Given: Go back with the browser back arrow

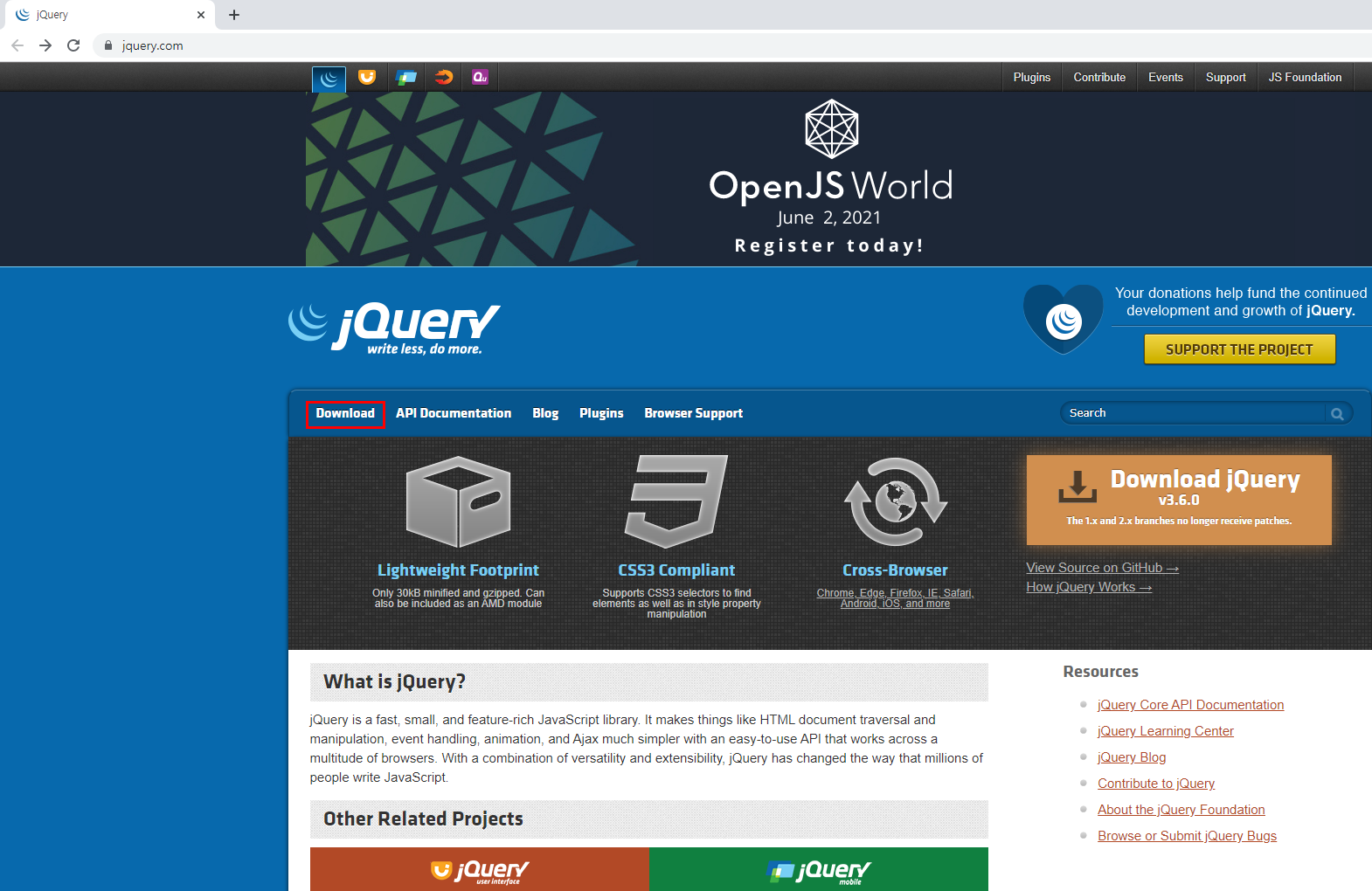Looking at the screenshot, I should [17, 45].
